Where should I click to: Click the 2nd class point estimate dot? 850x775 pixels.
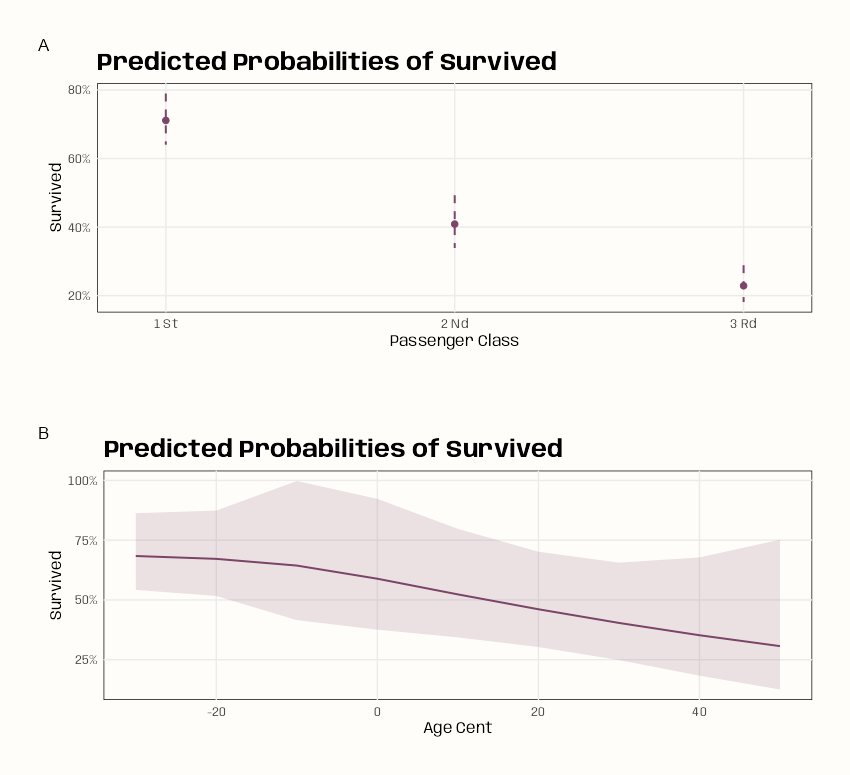pyautogui.click(x=455, y=224)
